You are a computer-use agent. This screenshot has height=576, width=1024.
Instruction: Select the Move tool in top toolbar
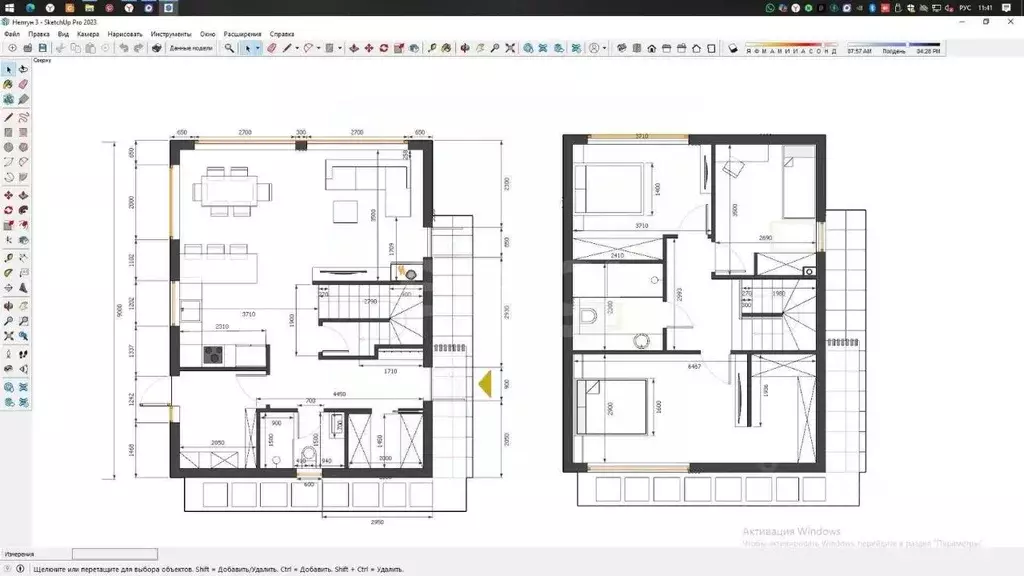click(368, 48)
